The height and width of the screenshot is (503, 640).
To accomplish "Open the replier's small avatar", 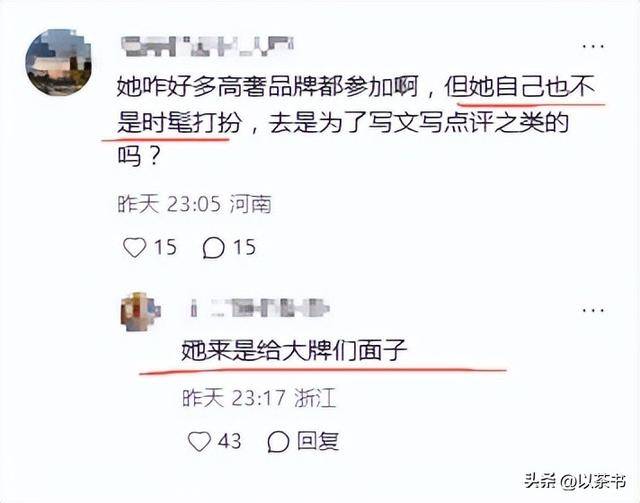I will 140,312.
